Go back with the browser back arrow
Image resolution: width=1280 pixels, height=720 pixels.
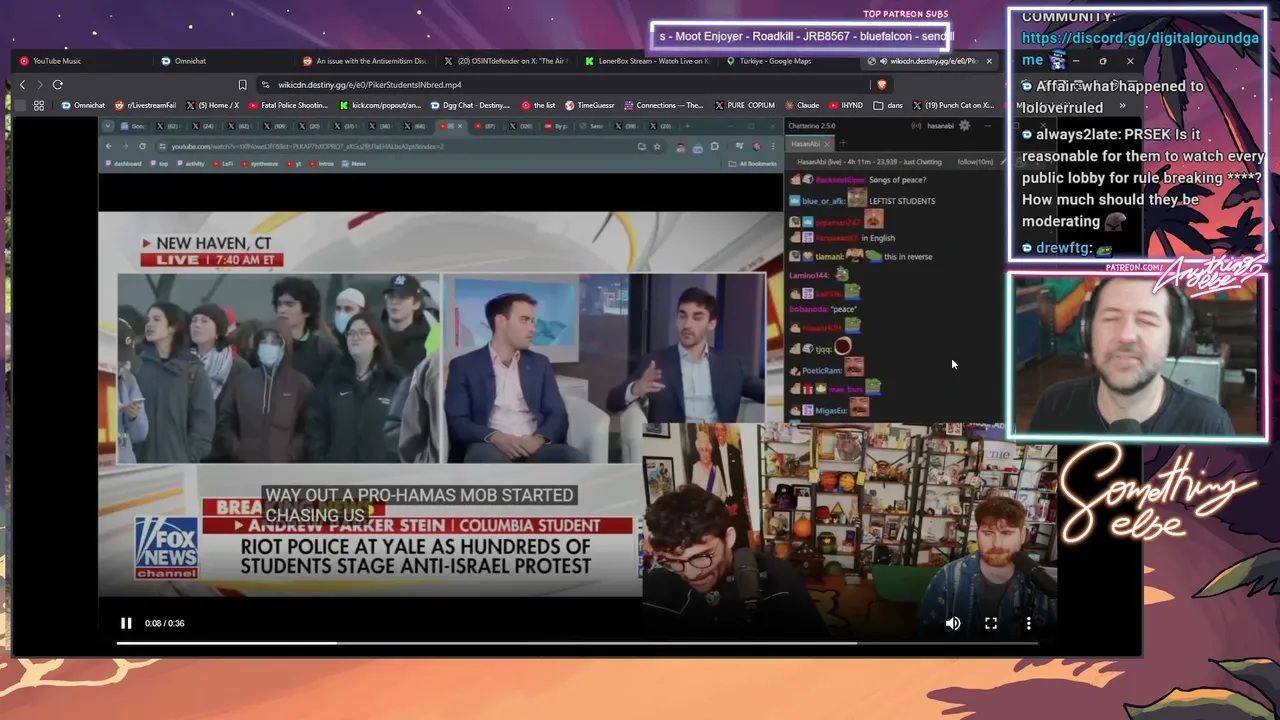click(x=22, y=85)
